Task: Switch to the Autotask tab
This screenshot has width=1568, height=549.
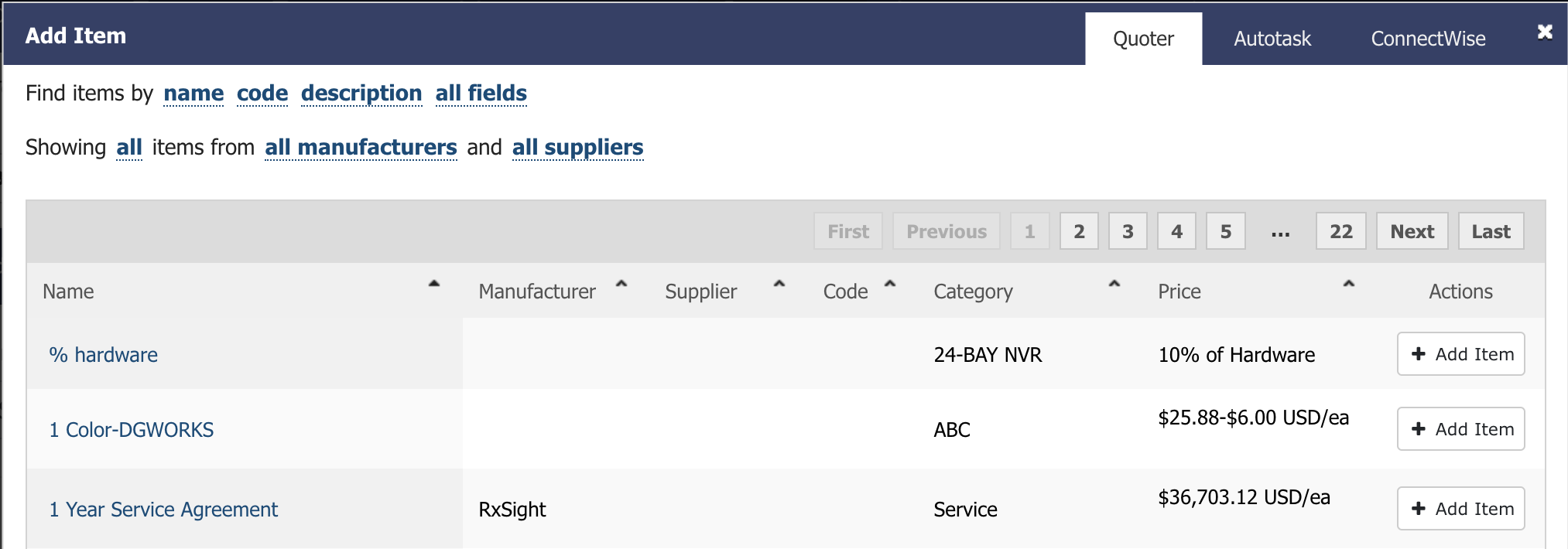Action: click(1272, 39)
